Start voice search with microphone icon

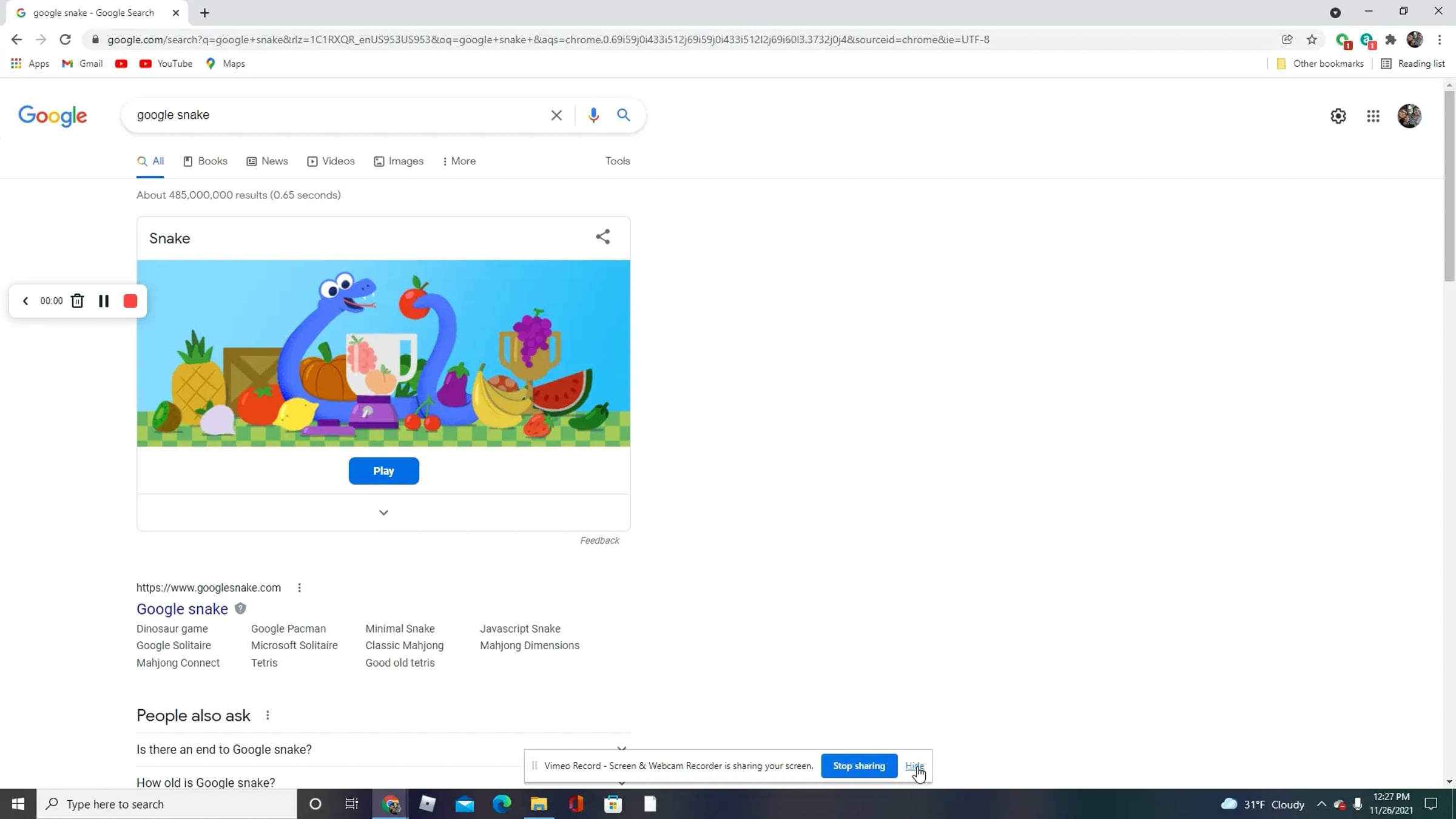coord(593,115)
